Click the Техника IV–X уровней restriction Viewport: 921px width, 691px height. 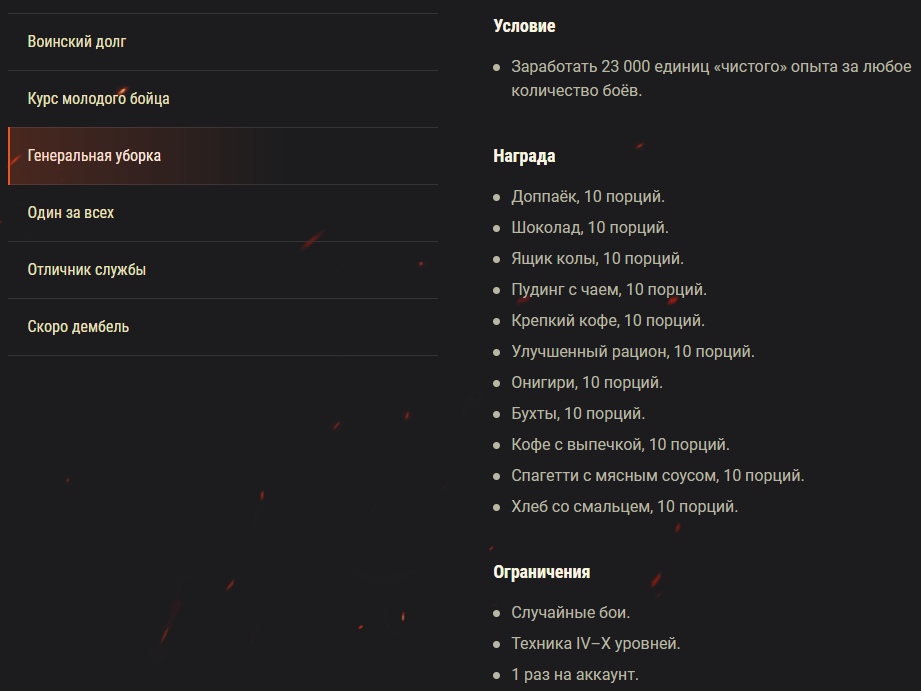[595, 644]
